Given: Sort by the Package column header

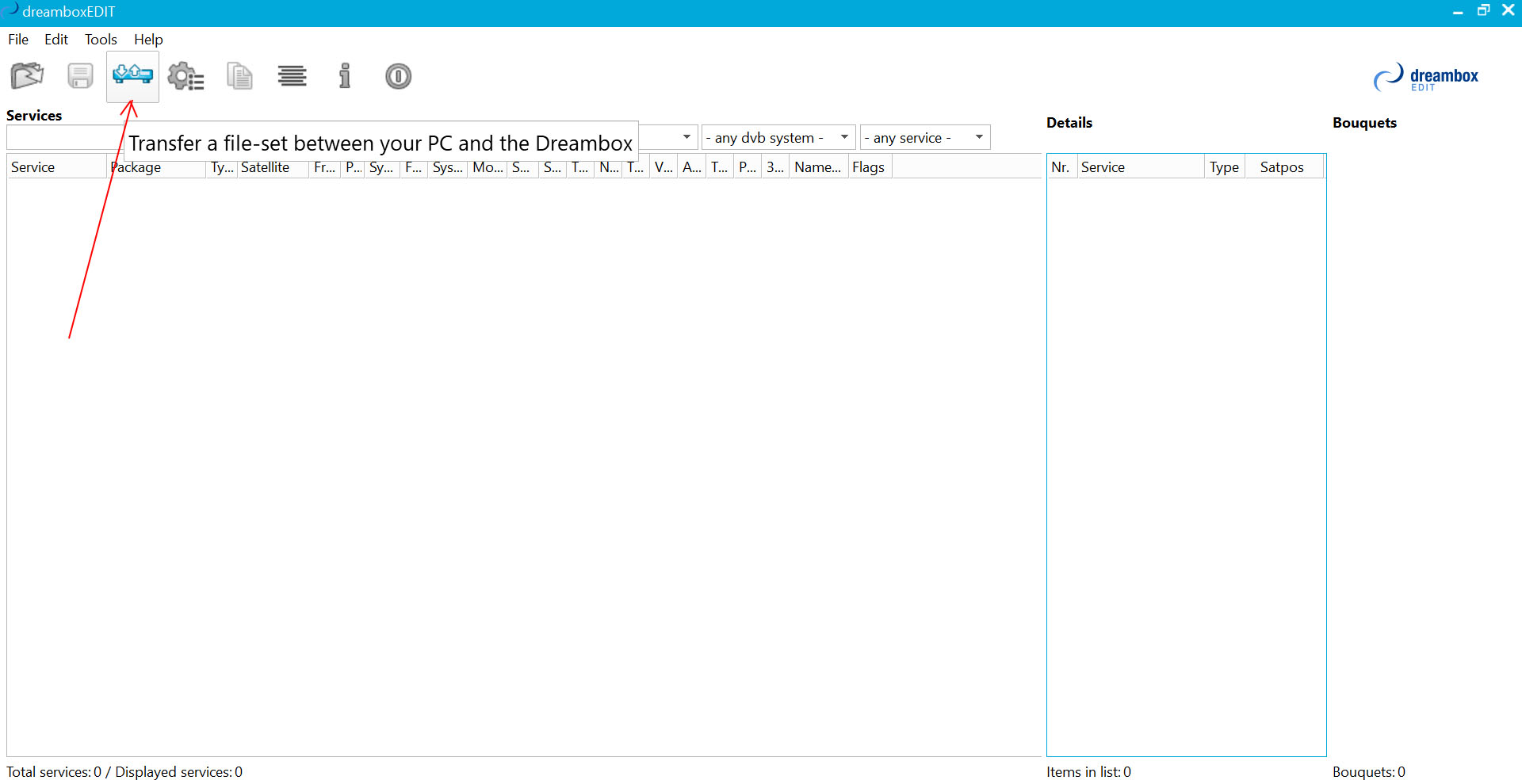Looking at the screenshot, I should tap(156, 167).
